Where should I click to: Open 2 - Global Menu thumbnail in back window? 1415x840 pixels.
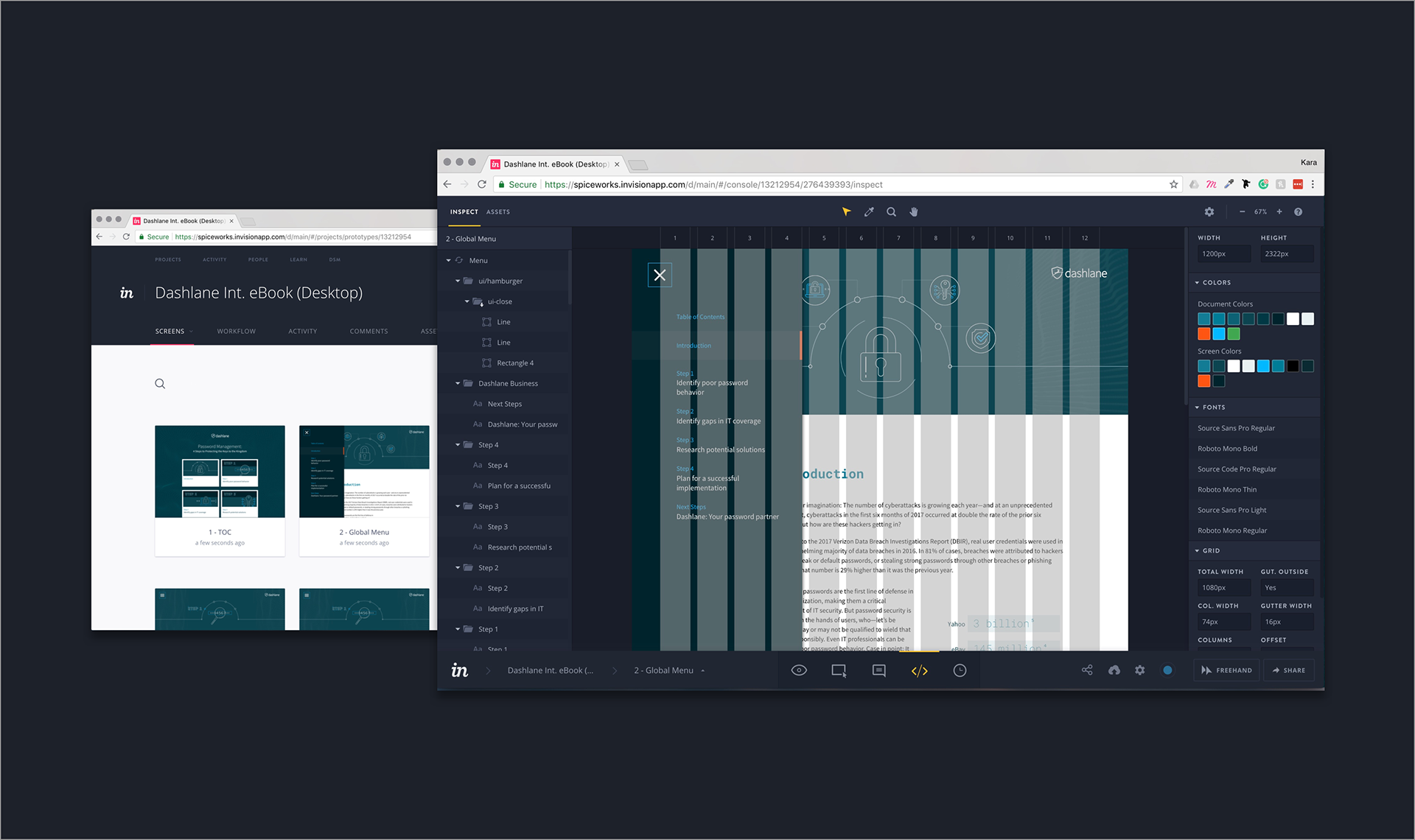pyautogui.click(x=364, y=472)
